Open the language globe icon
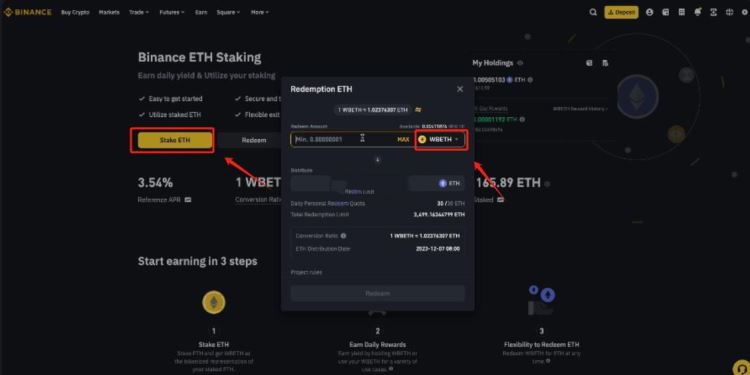Viewport: 750px width, 375px height. click(729, 12)
